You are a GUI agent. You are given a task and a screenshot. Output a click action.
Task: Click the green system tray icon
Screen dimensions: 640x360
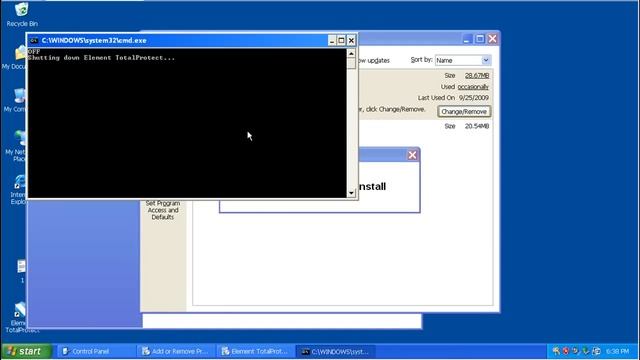[586, 351]
